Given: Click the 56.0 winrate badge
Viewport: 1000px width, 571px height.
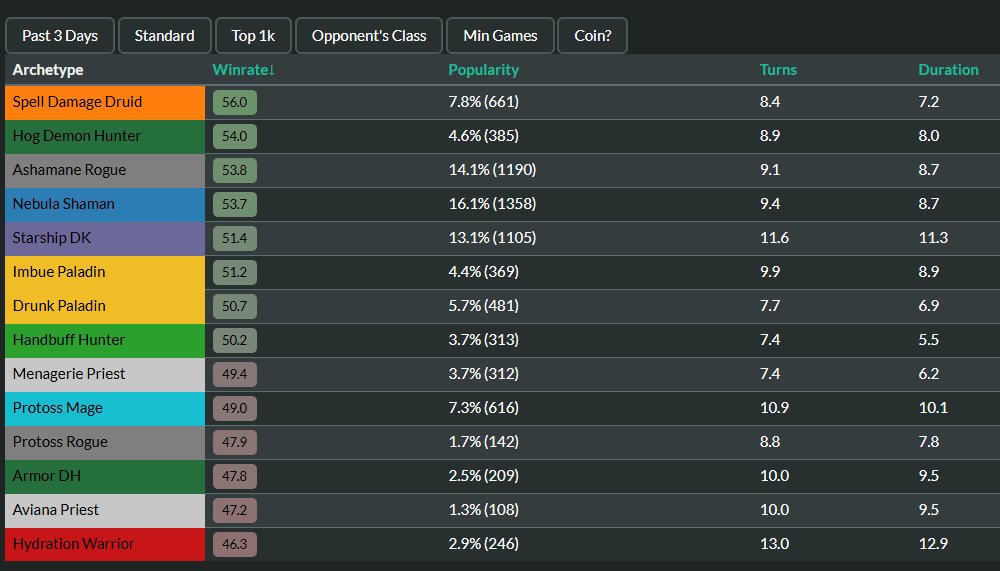Looking at the screenshot, I should click(235, 102).
